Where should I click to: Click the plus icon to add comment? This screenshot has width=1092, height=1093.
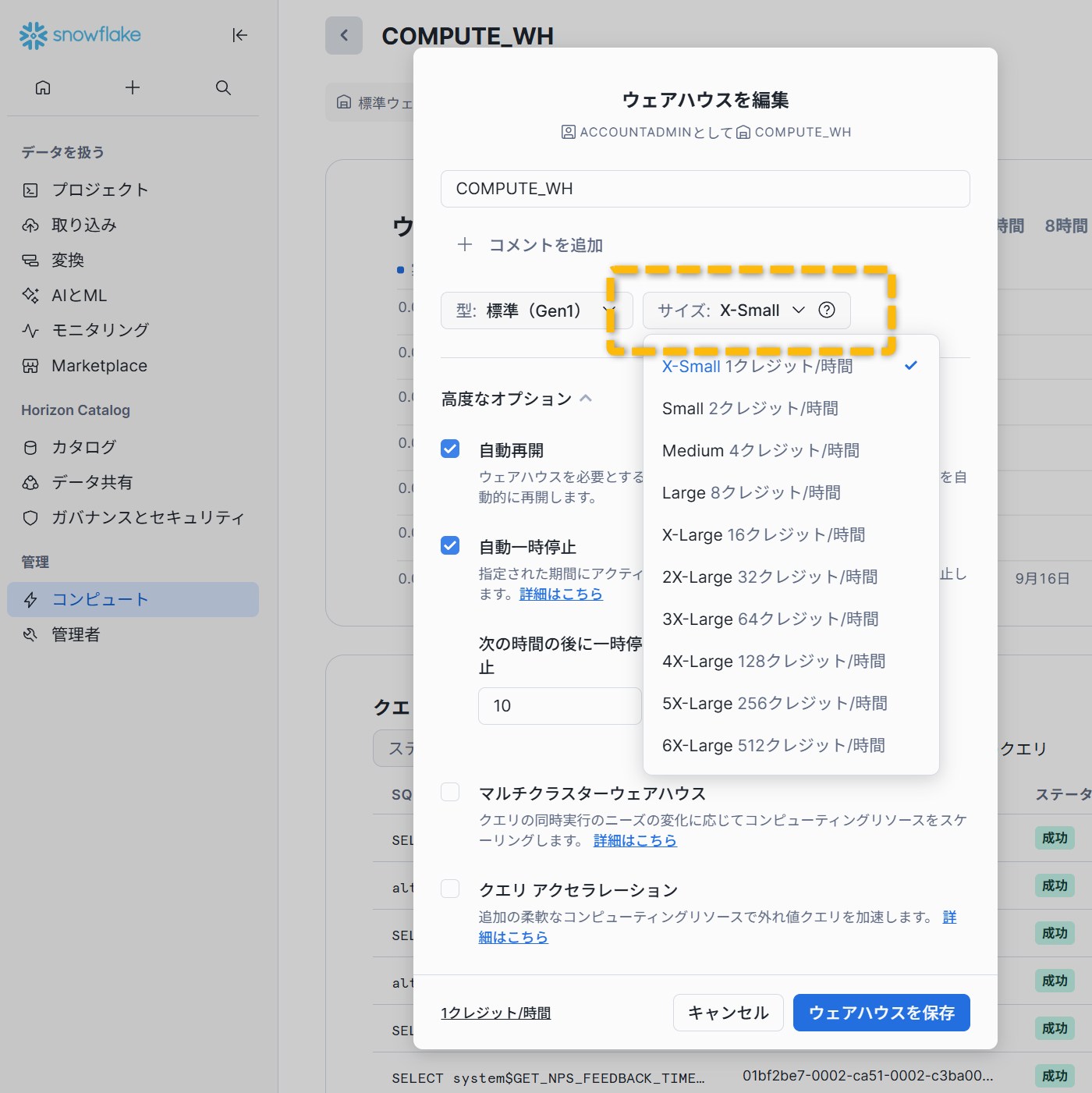tap(465, 245)
